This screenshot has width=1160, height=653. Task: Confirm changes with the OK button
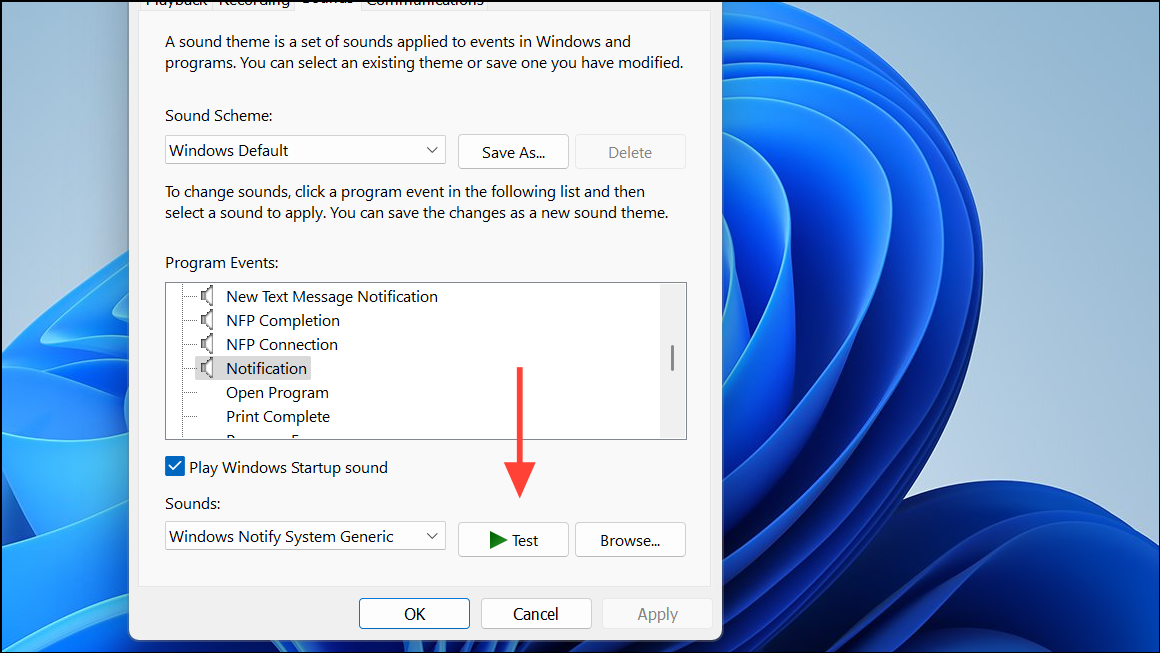point(414,613)
